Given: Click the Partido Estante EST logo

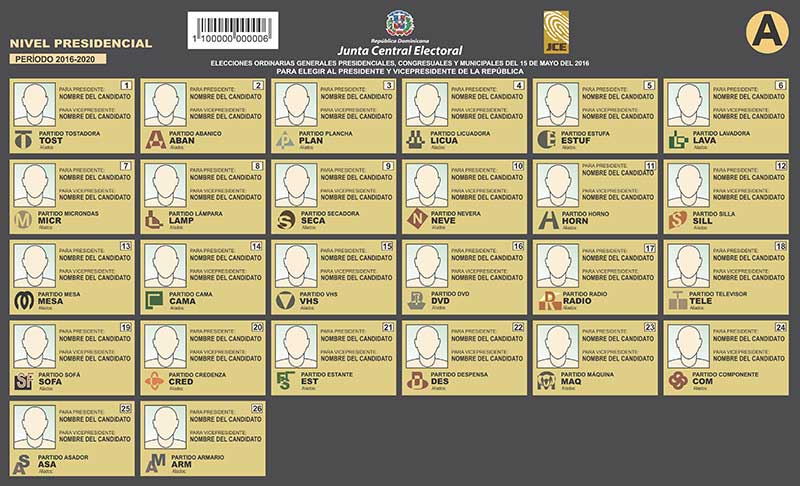Looking at the screenshot, I should coord(285,381).
